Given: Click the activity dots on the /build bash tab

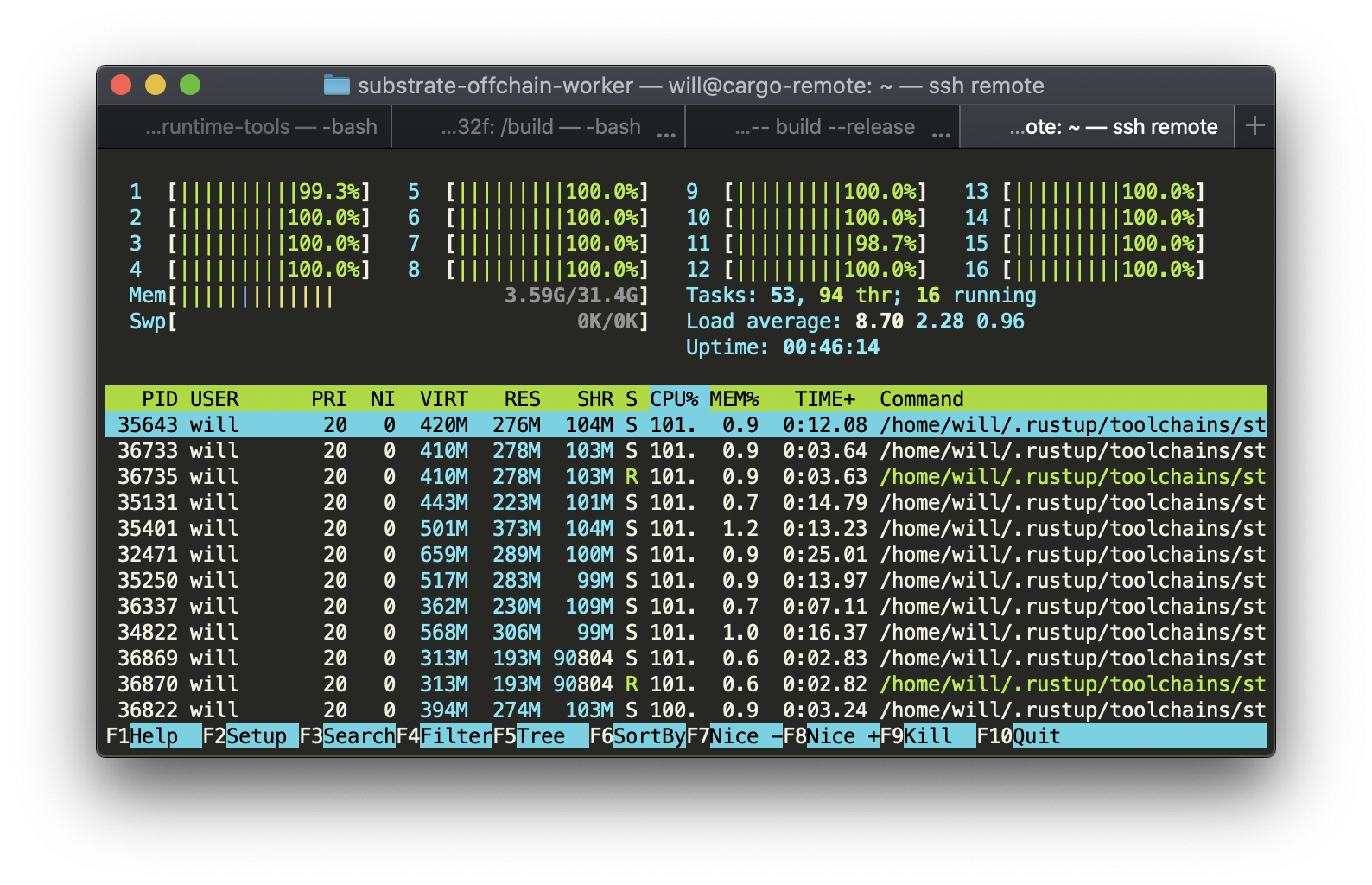Looking at the screenshot, I should pos(666,135).
